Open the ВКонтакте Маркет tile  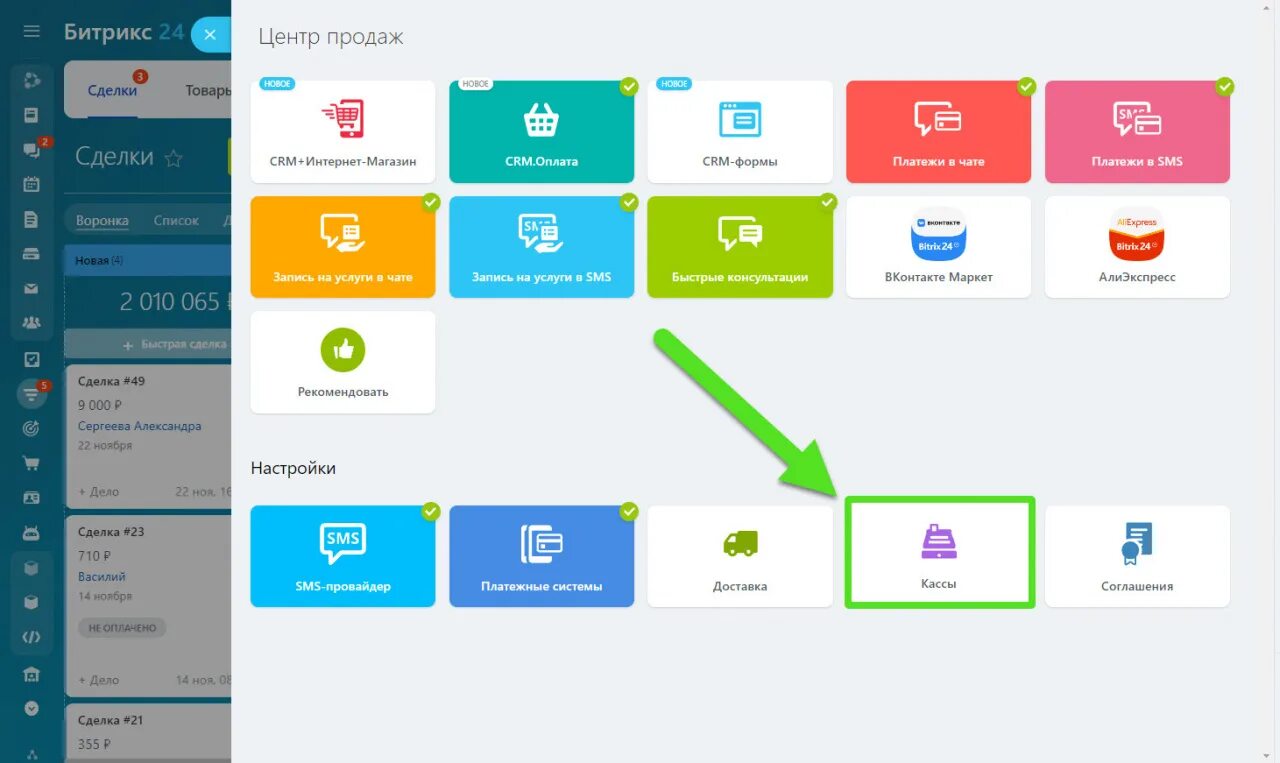click(x=938, y=247)
